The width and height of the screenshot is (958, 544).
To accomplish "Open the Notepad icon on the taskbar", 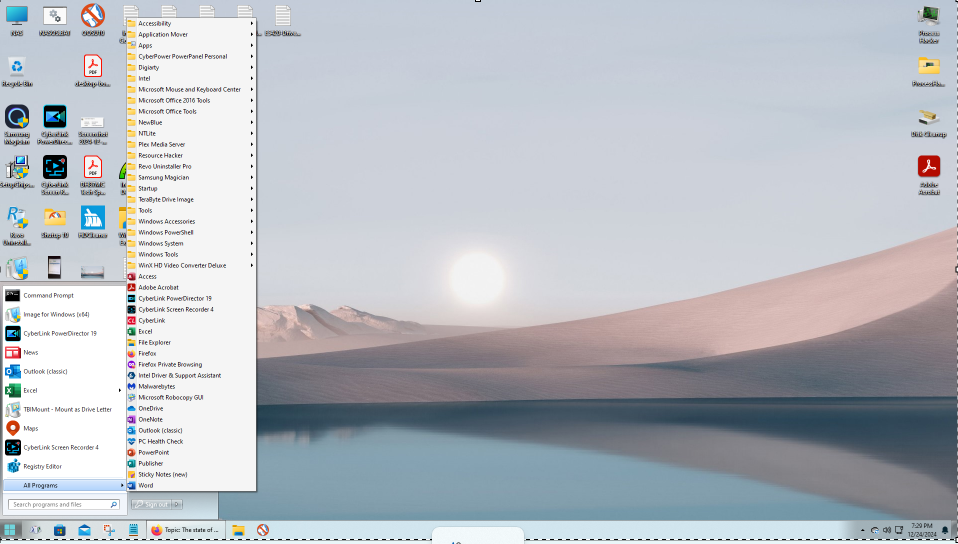I will point(133,530).
